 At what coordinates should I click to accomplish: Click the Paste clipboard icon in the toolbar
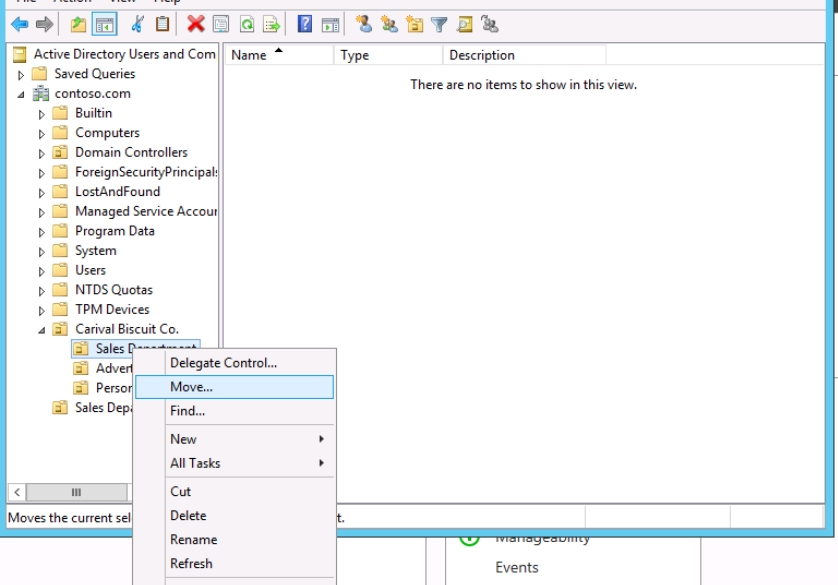coord(162,24)
